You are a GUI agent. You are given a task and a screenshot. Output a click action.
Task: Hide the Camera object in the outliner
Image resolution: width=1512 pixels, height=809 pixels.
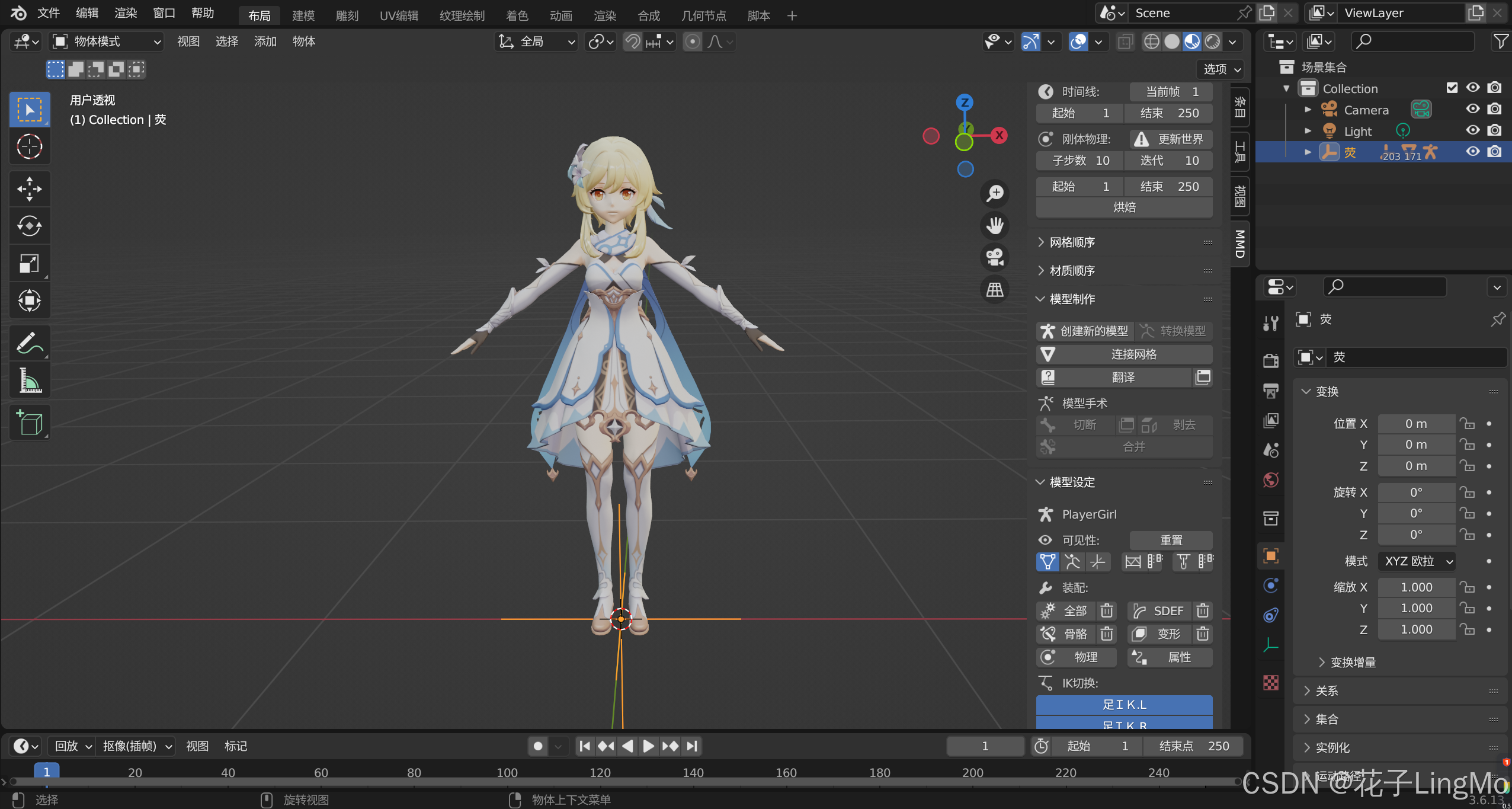click(1473, 110)
